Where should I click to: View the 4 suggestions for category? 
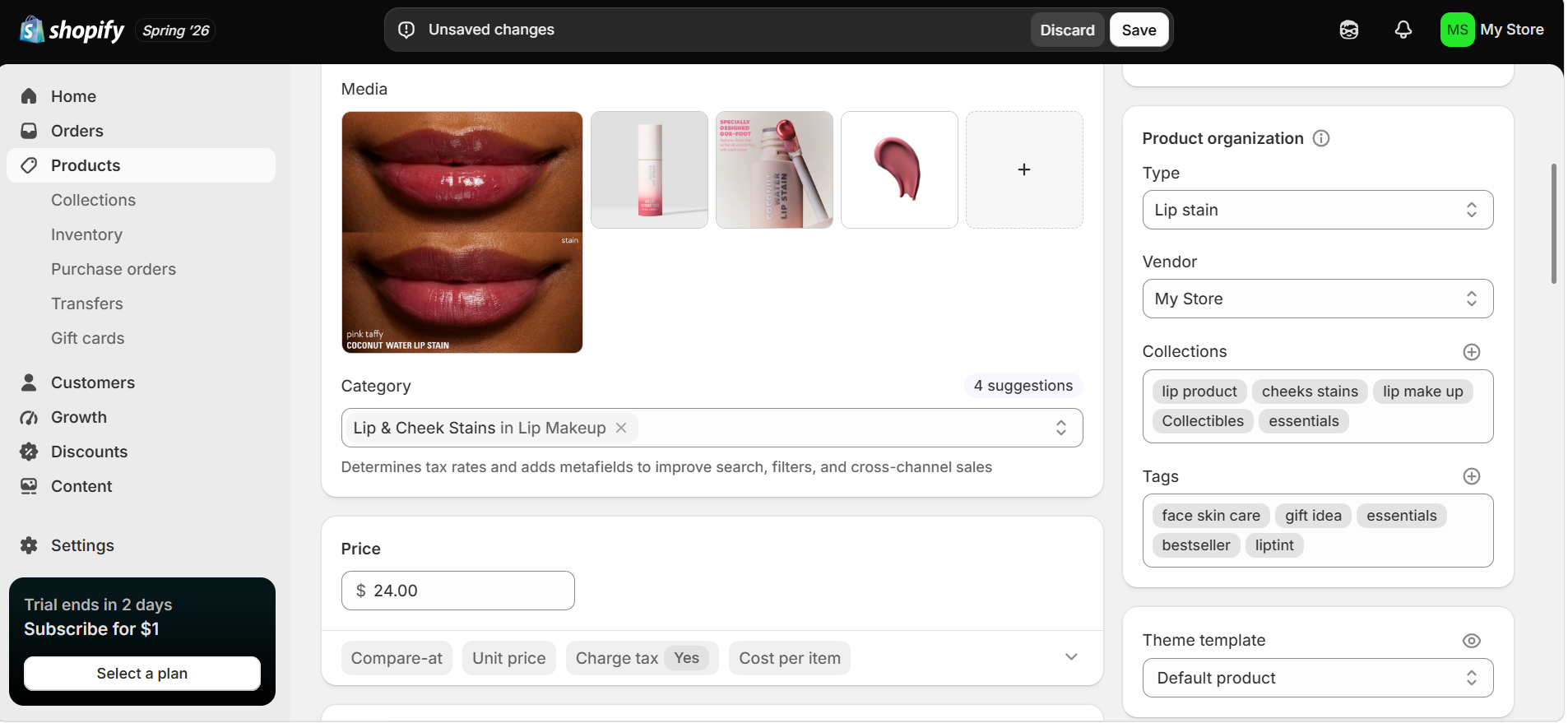(x=1023, y=386)
